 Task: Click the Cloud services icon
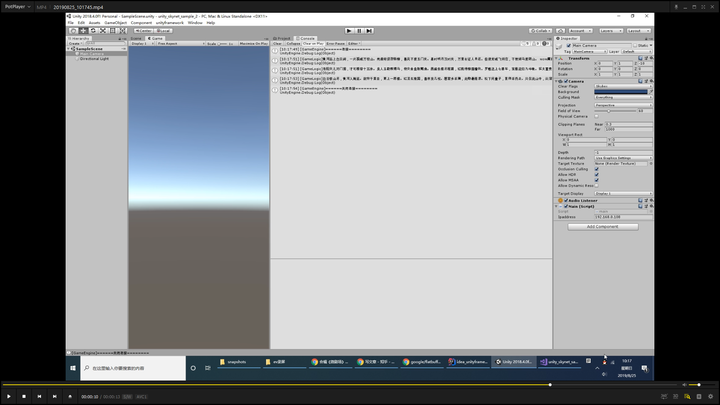tap(562, 30)
